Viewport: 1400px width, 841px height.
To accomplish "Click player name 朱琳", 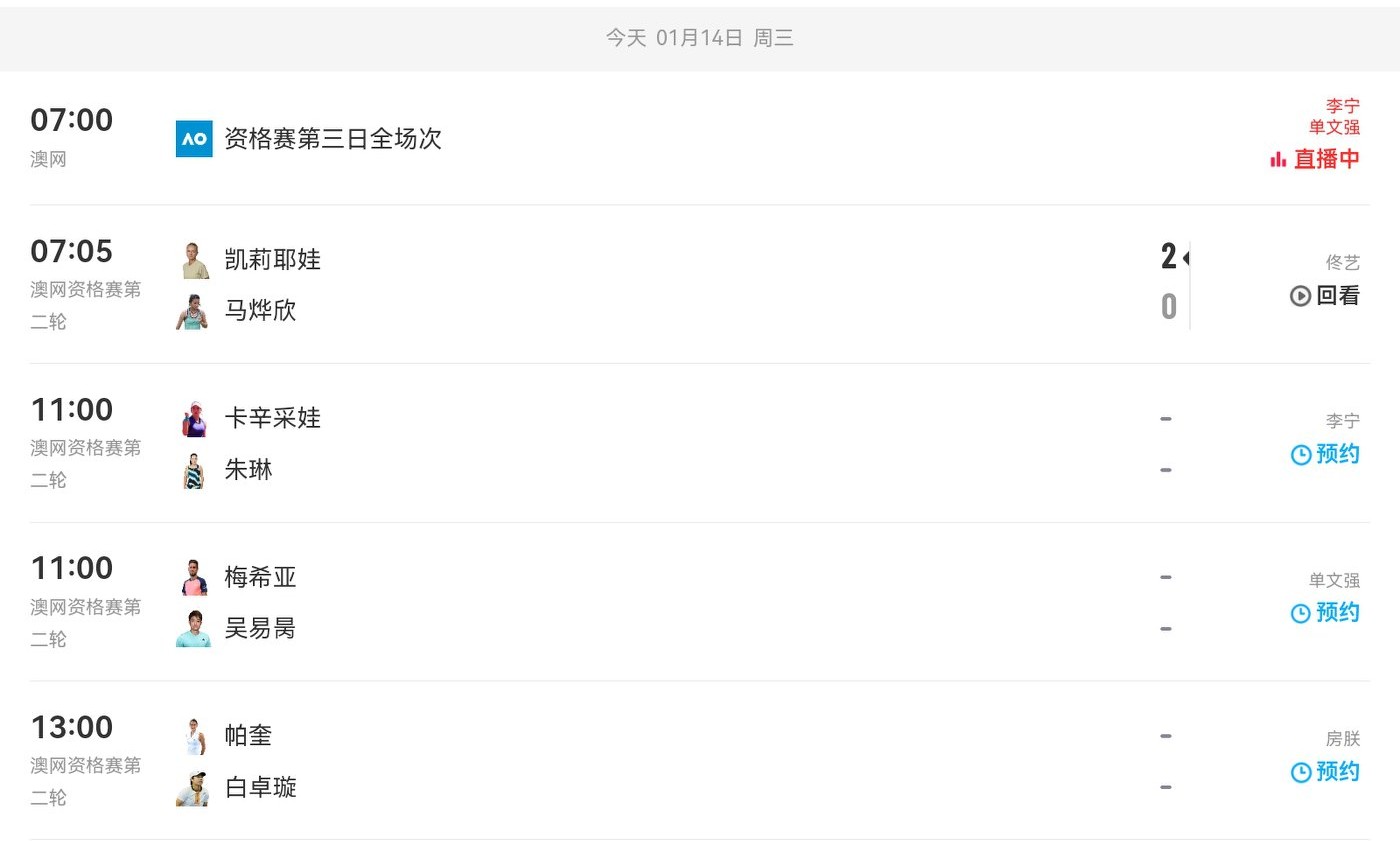I will click(x=248, y=470).
